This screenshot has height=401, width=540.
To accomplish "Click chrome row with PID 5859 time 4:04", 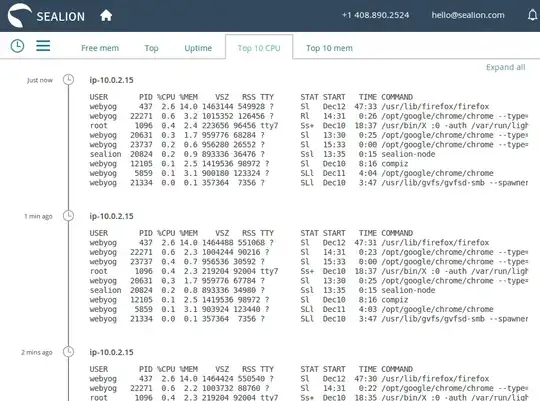I will [291, 173].
